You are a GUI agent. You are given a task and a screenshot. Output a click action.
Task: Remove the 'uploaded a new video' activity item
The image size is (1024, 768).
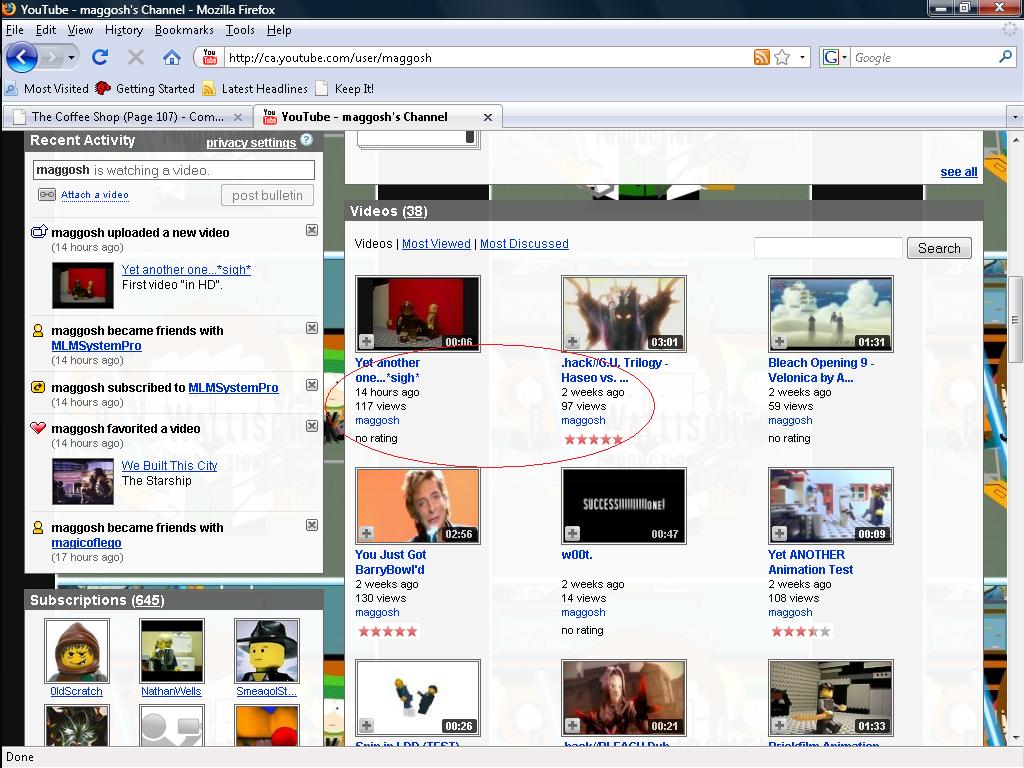tap(312, 230)
